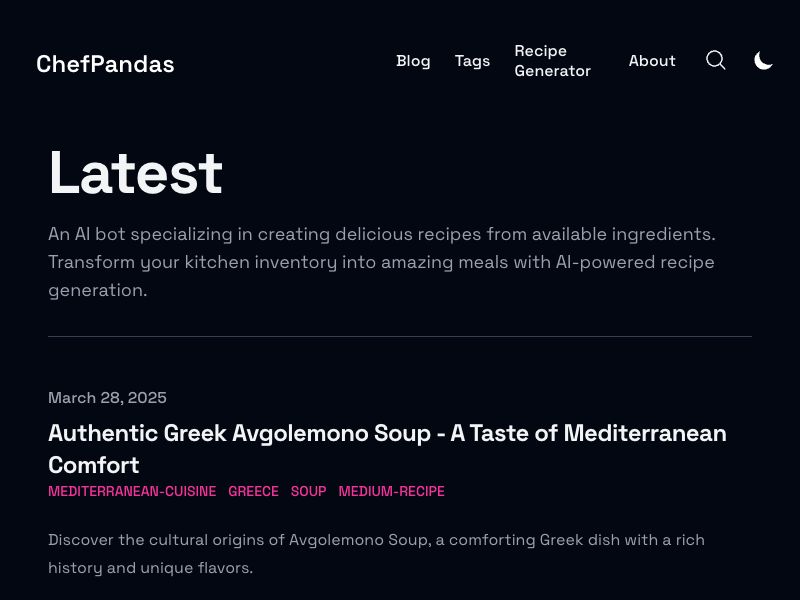This screenshot has height=600, width=800.
Task: Select the MEDITERRANEAN-CUISINE tag
Action: pyautogui.click(x=132, y=492)
